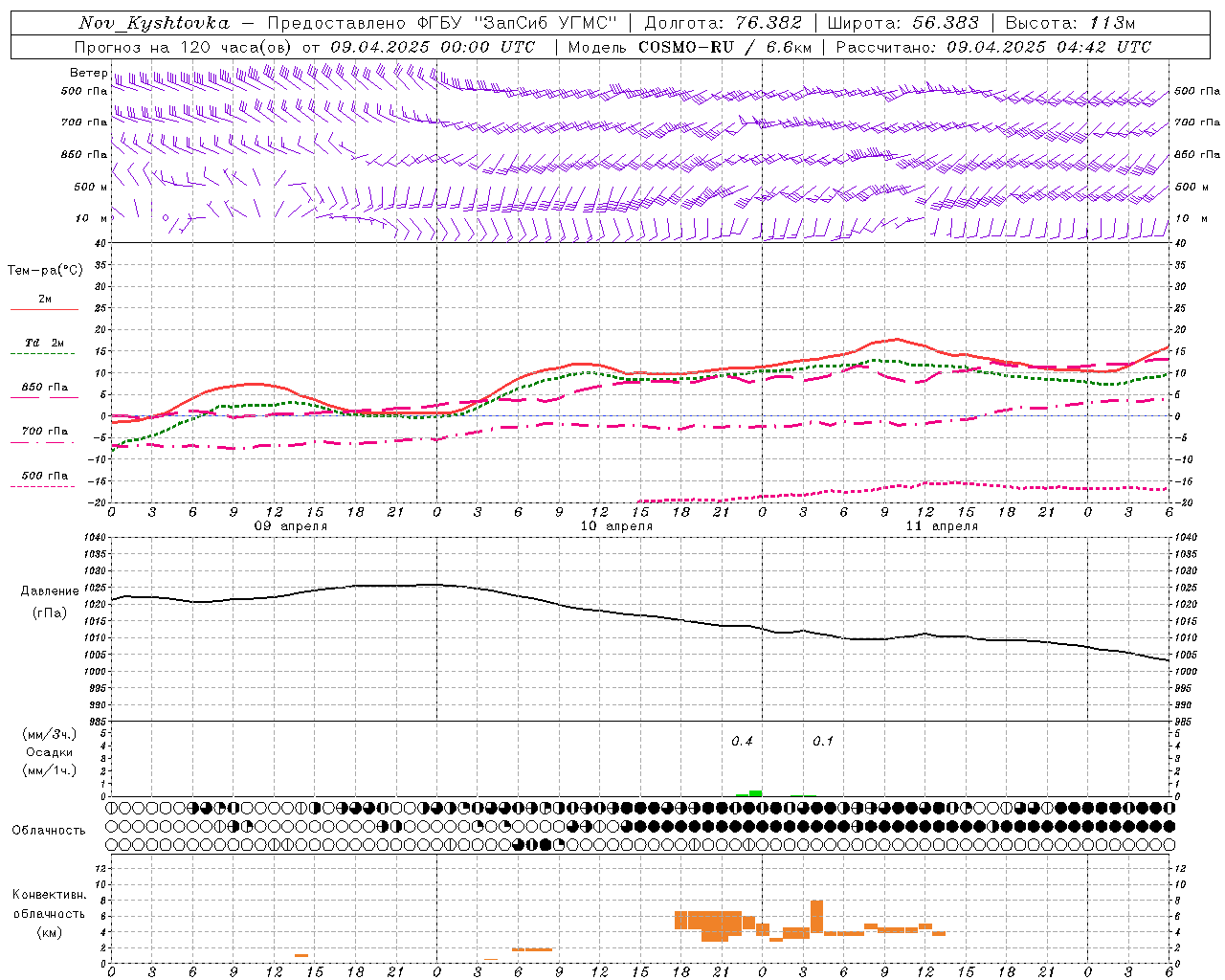Click the Тем-ра(°C) axis title
Screen dimensions: 1225x980
(x=45, y=271)
